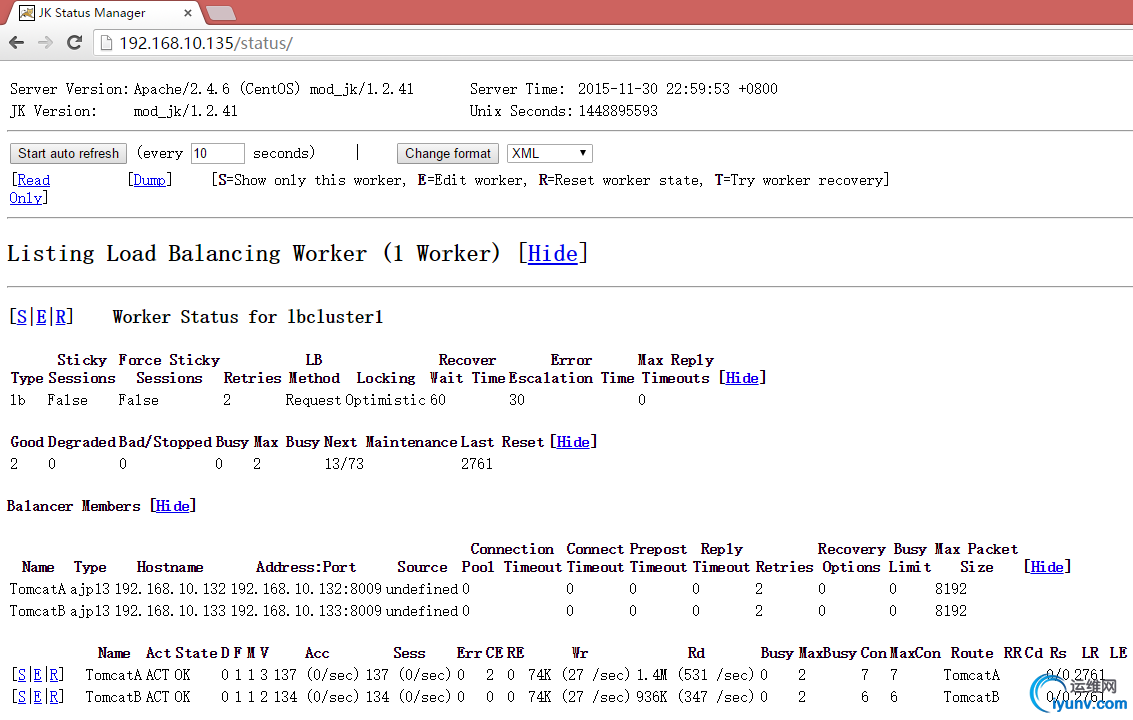Click E link in TomcatB row
Viewport: 1133px width, 720px height.
pyautogui.click(x=38, y=697)
